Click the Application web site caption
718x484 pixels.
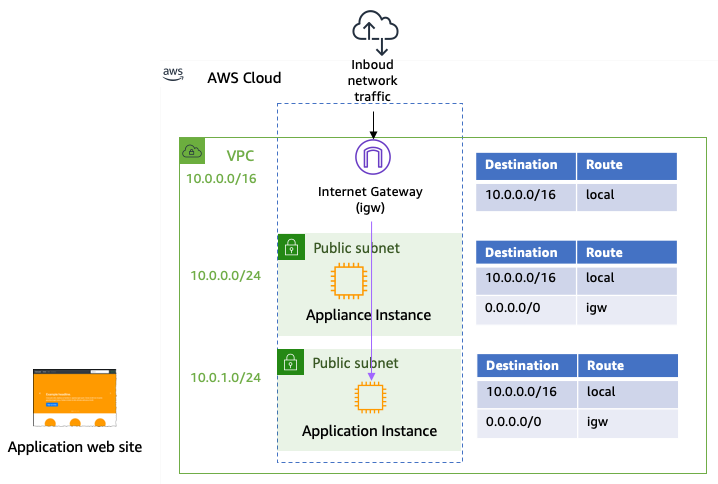click(x=75, y=447)
